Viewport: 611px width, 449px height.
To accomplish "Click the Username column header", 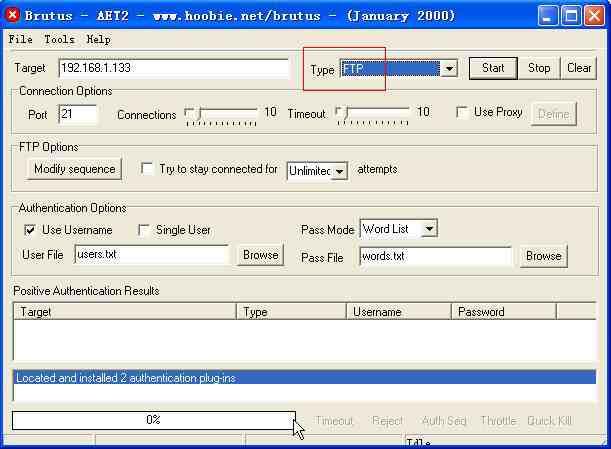I will pyautogui.click(x=399, y=312).
